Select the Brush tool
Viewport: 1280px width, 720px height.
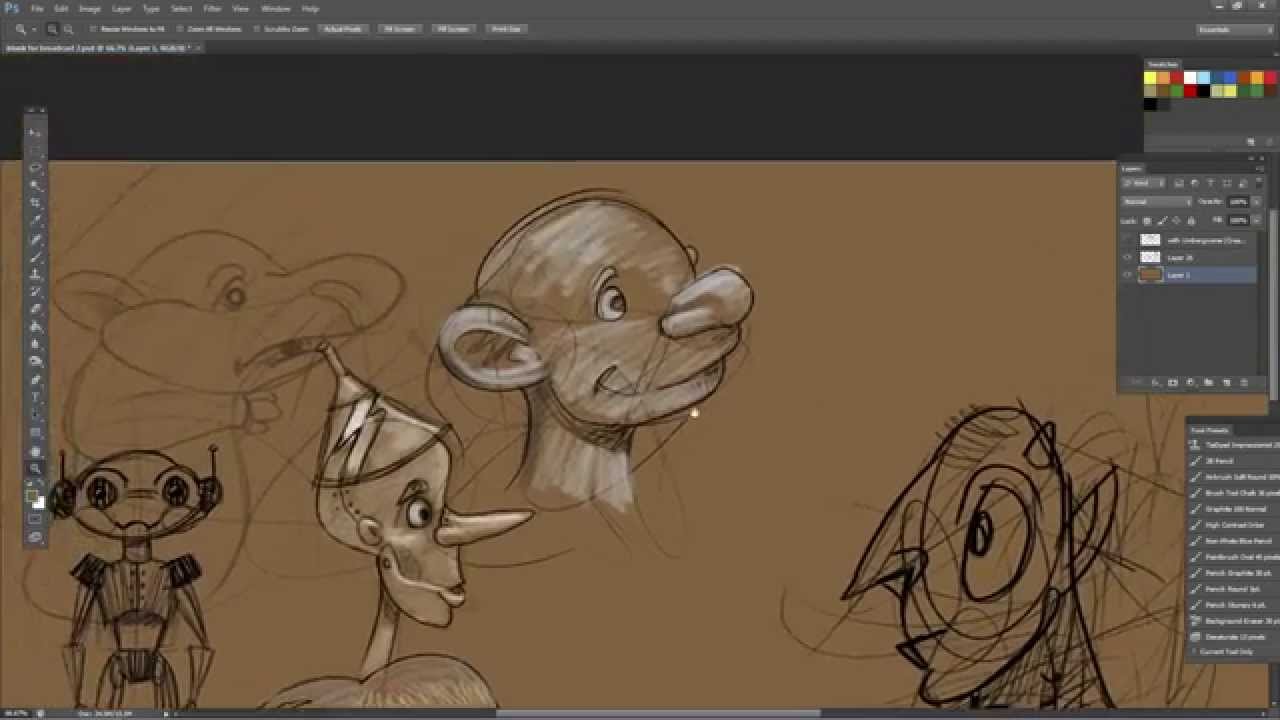pyautogui.click(x=35, y=255)
